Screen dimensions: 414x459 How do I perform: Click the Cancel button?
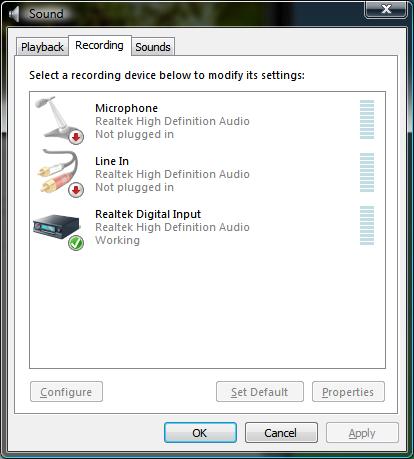(x=281, y=433)
